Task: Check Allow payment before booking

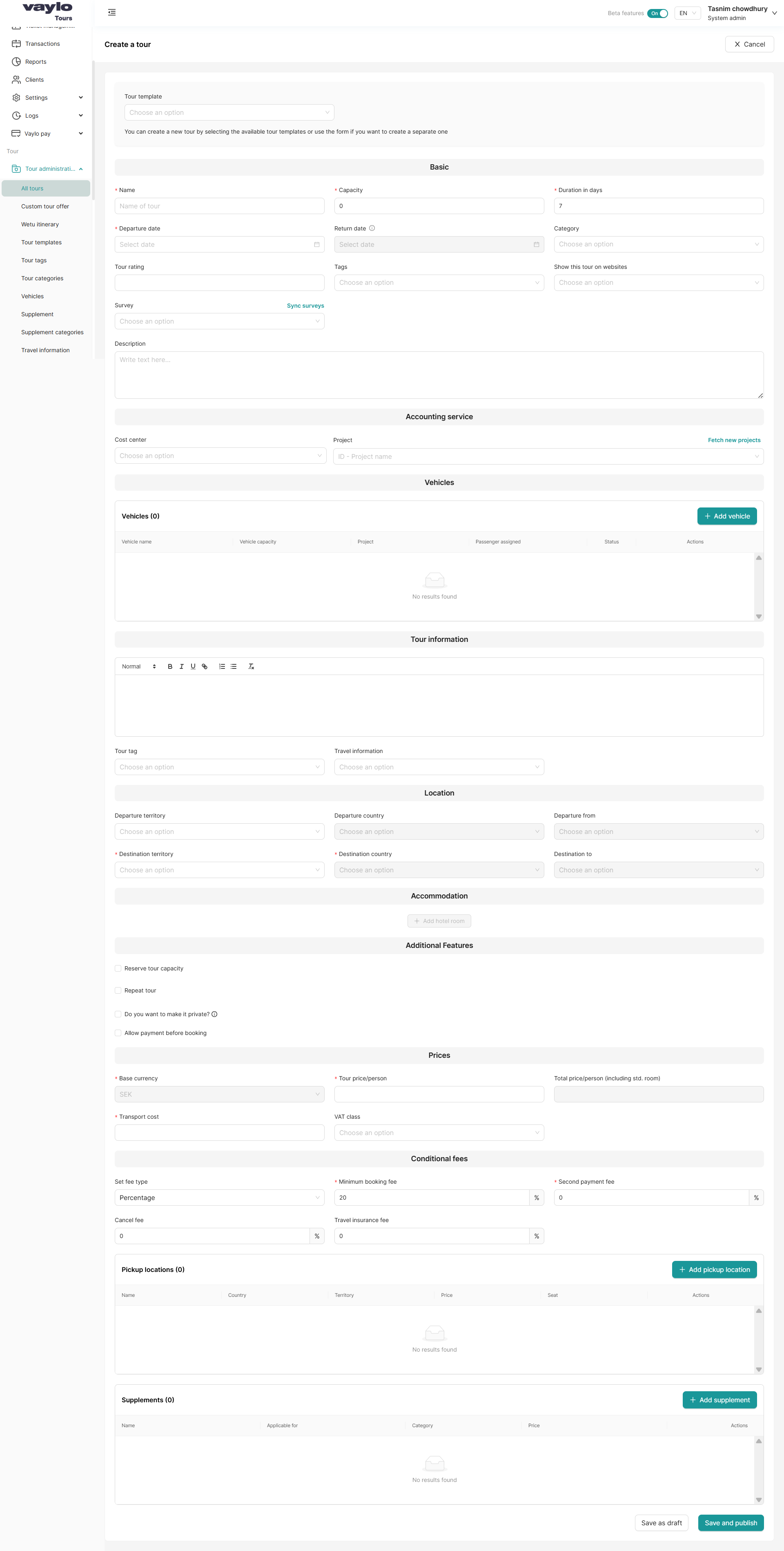Action: pyautogui.click(x=118, y=1033)
